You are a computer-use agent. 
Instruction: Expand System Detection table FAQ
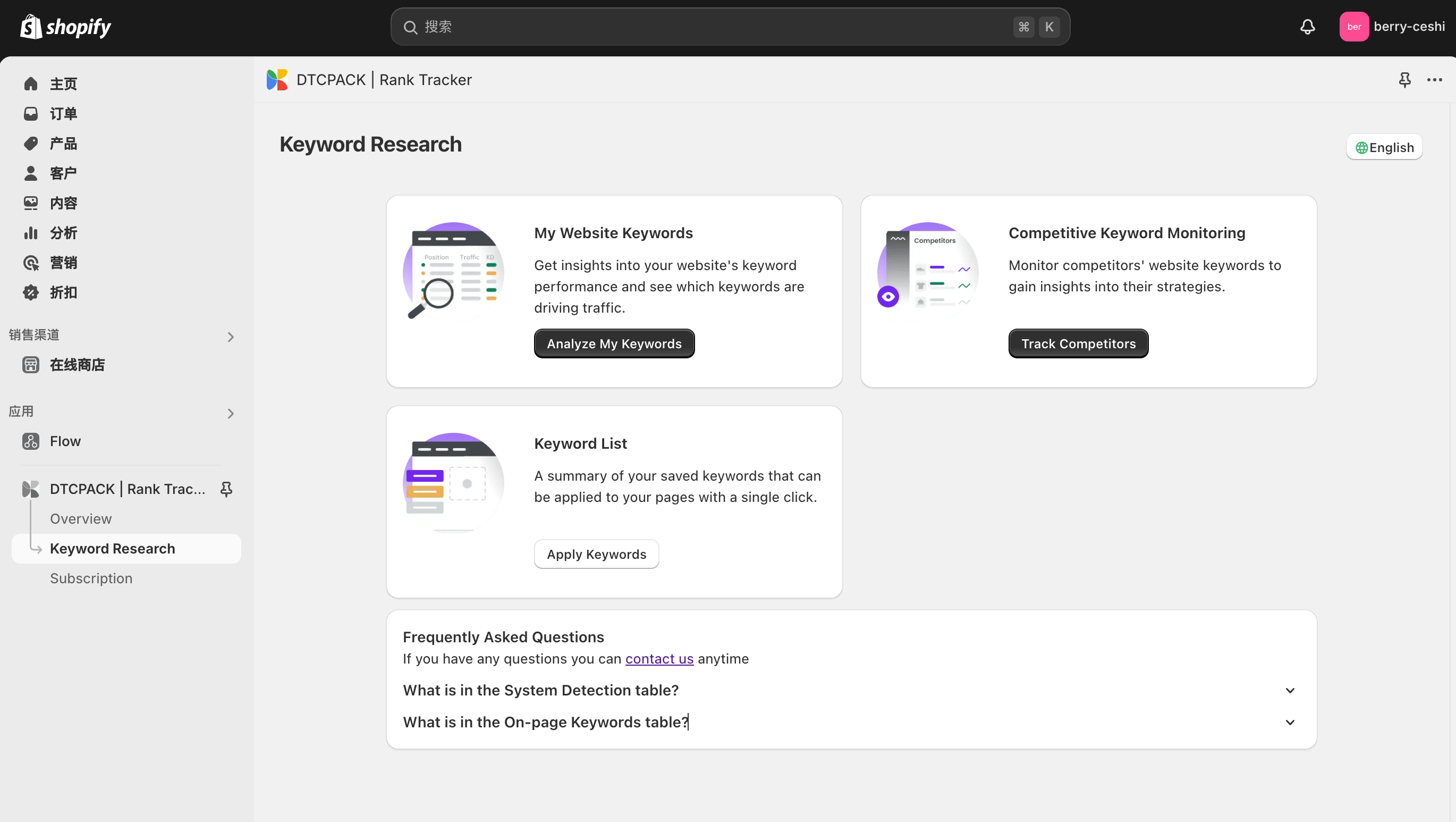pyautogui.click(x=1289, y=690)
